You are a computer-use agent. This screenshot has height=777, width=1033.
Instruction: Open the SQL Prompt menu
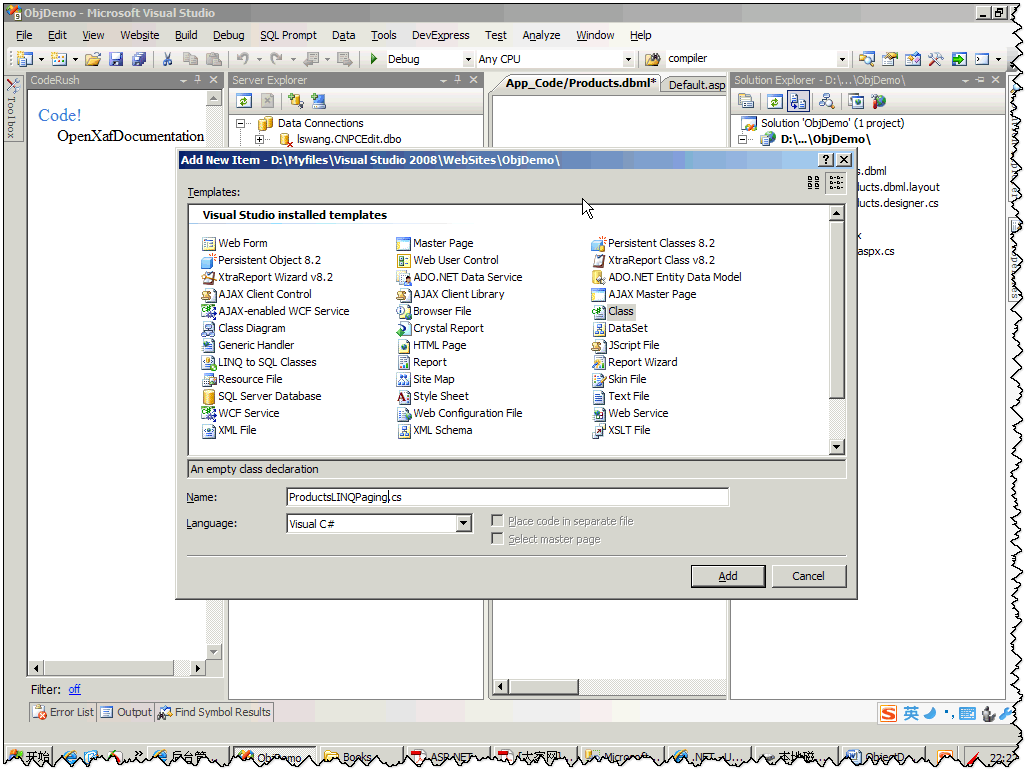coord(288,36)
